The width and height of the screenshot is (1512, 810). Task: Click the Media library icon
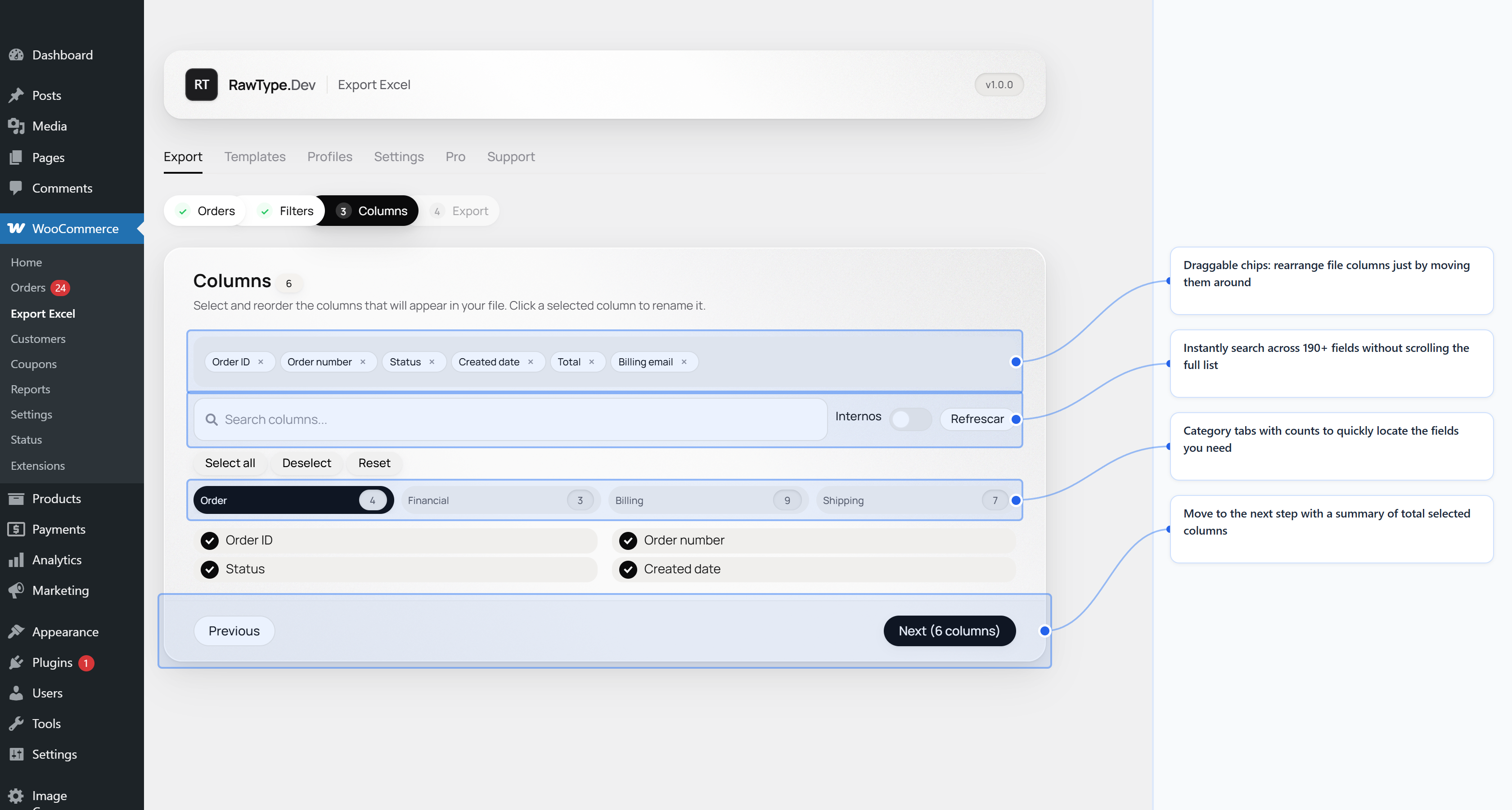pyautogui.click(x=17, y=126)
